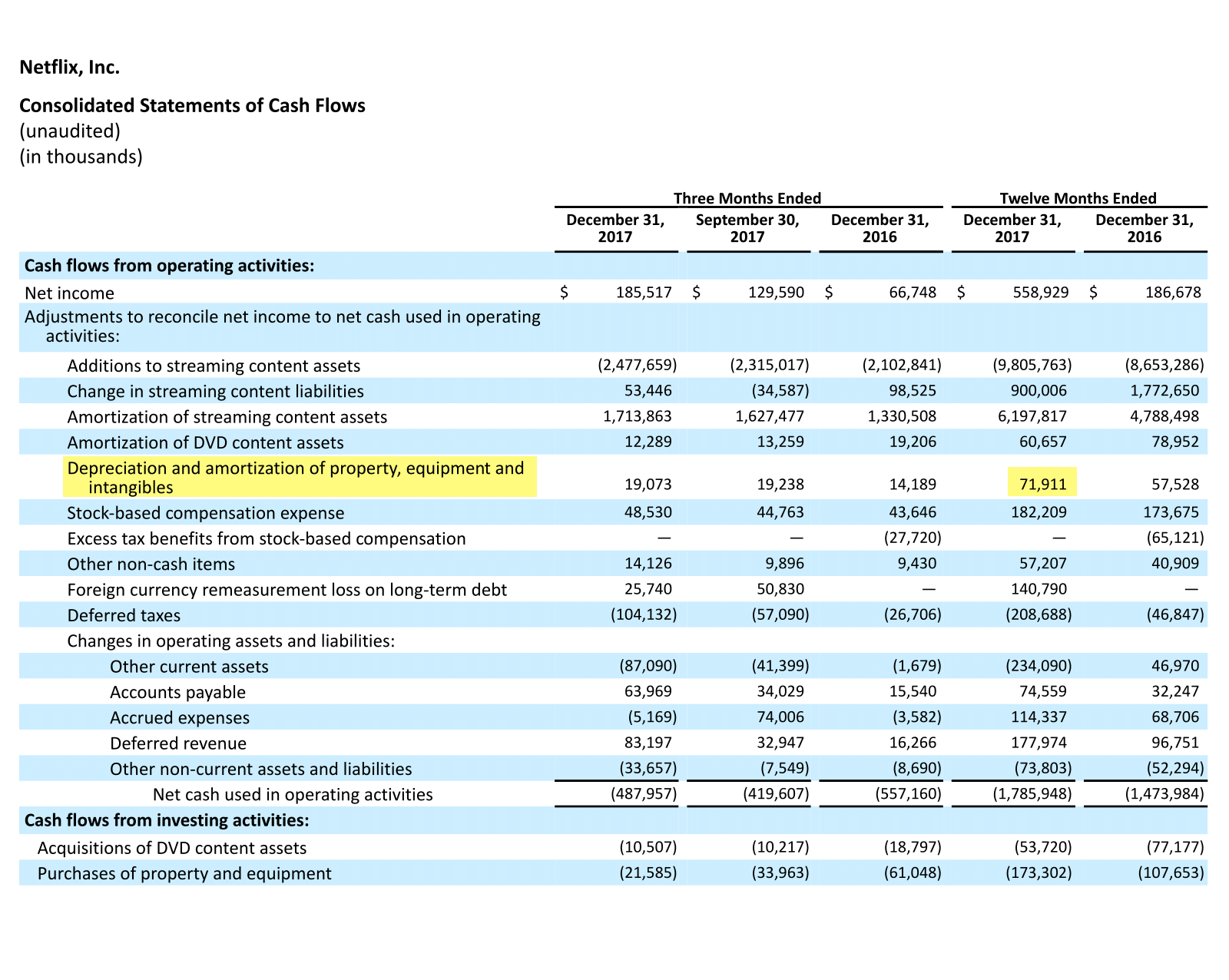The height and width of the screenshot is (980, 1229).
Task: Click 'Changes in operating assets and liabilities:' label
Action: 230,641
